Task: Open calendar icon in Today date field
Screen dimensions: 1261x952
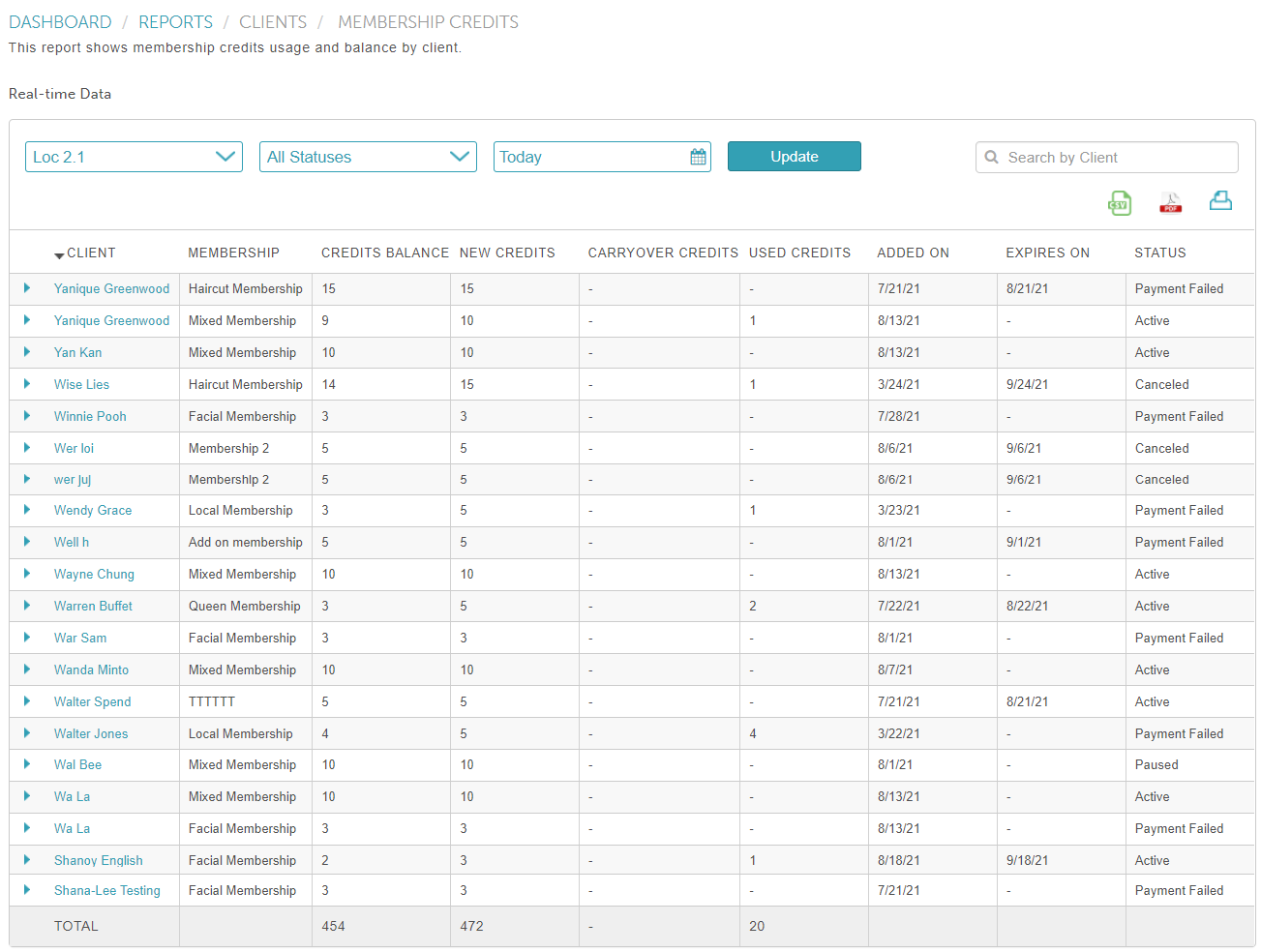Action: 698,157
